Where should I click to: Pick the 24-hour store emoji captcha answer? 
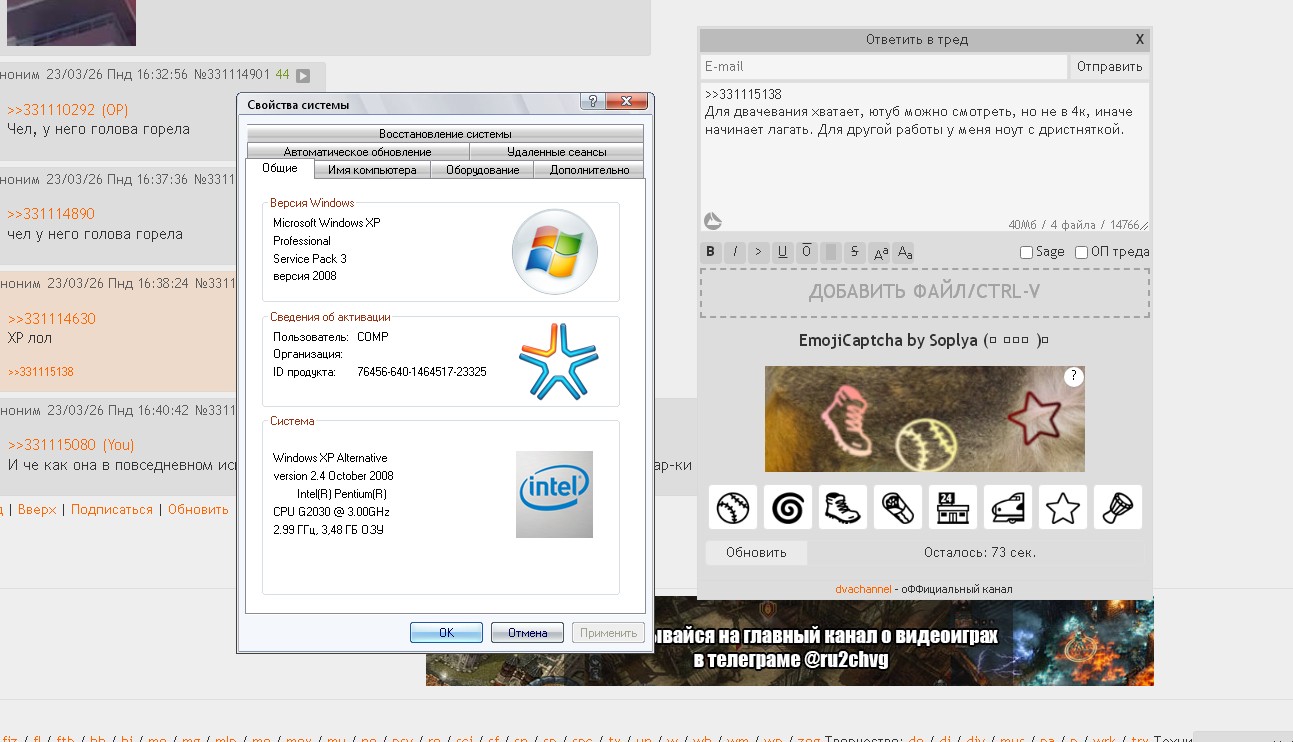pyautogui.click(x=953, y=508)
